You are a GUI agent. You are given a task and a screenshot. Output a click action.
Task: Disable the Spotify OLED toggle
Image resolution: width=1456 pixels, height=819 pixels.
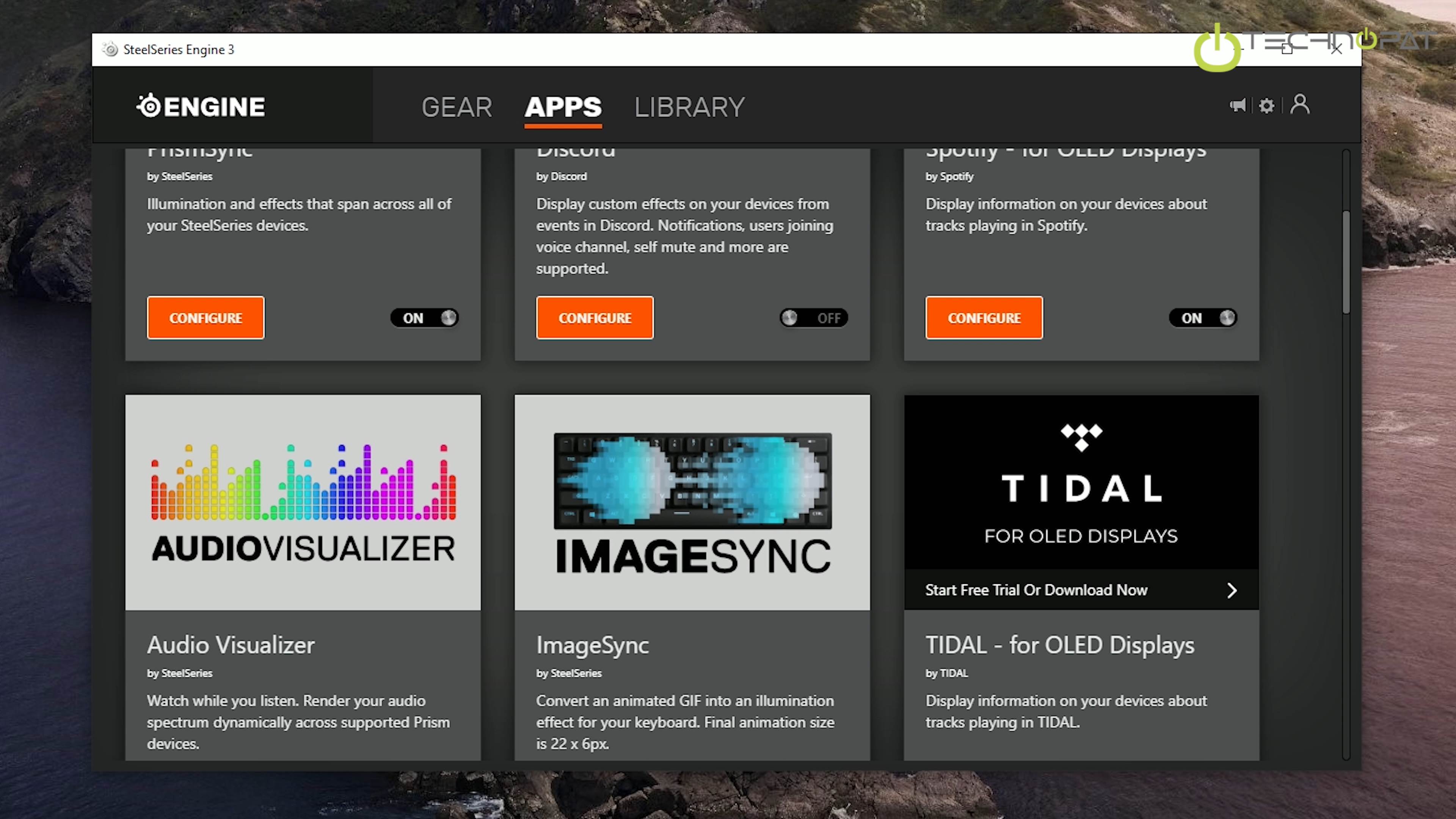pyautogui.click(x=1203, y=318)
